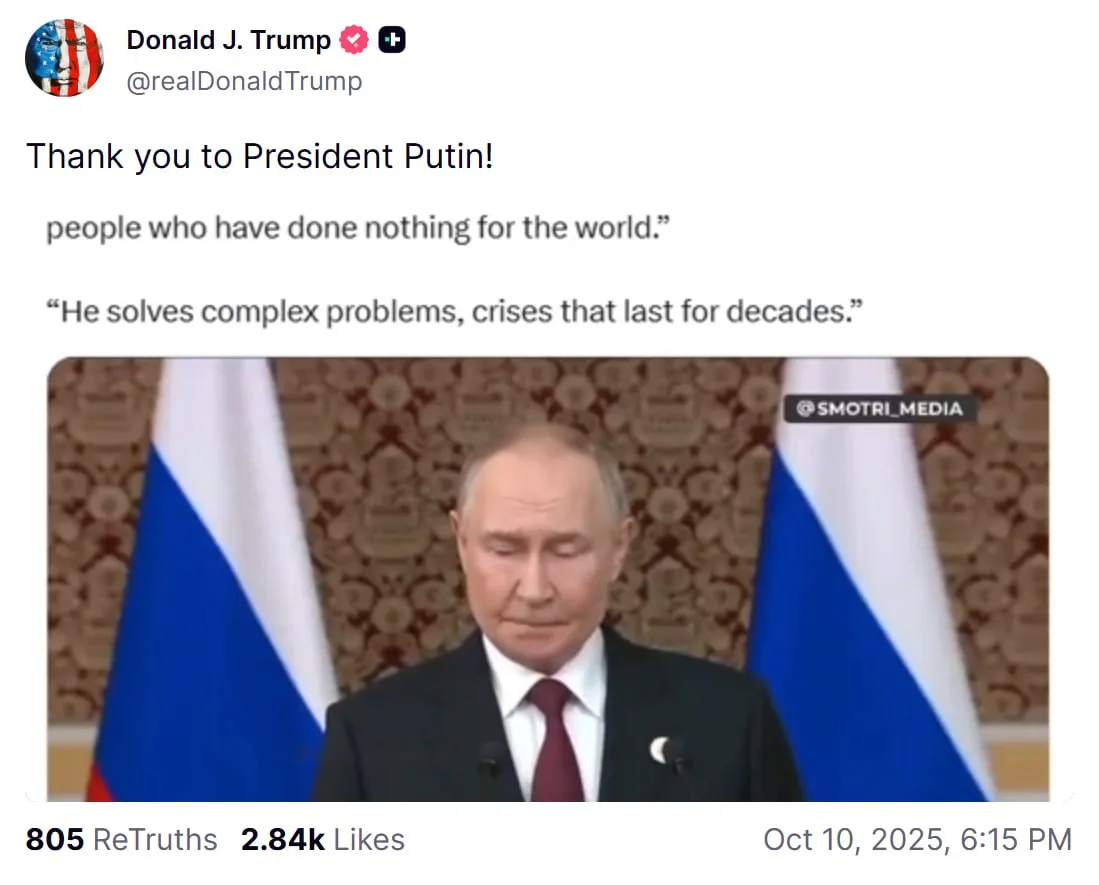Open Donald J. Trump's profile avatar
Screen dimensions: 1099x885
point(64,58)
